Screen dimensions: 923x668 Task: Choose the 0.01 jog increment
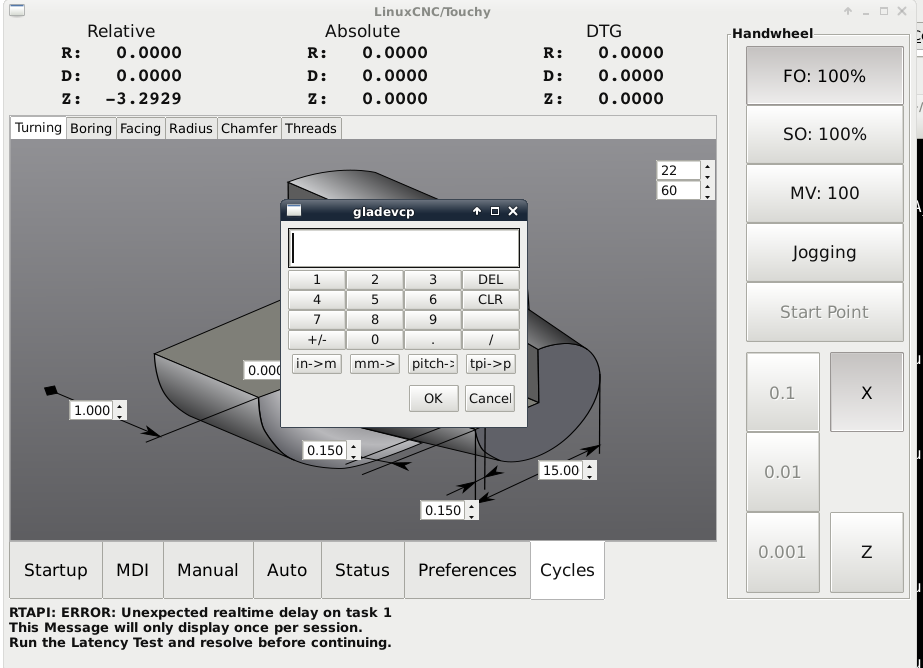[x=782, y=472]
